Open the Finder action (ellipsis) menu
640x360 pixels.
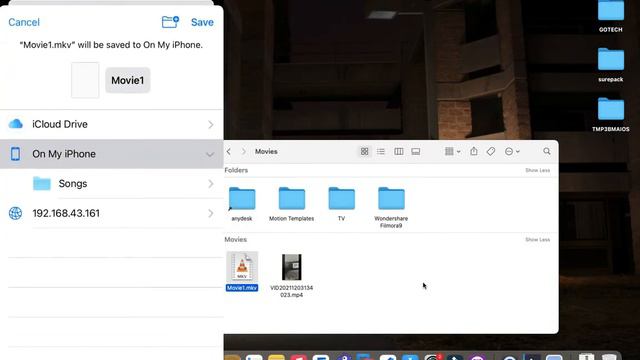coord(512,151)
